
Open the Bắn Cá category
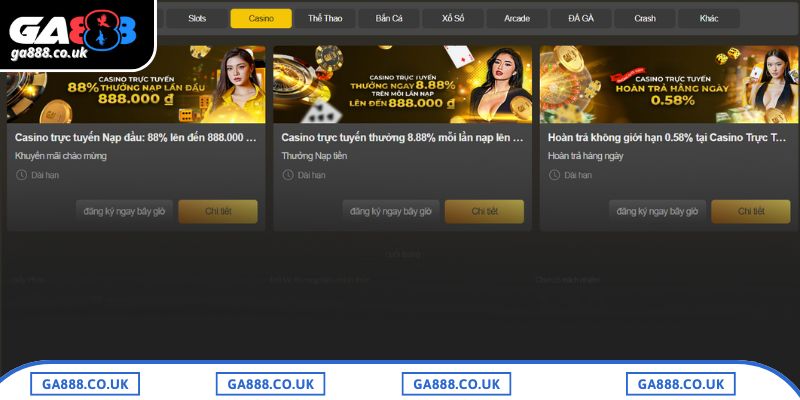pyautogui.click(x=389, y=18)
